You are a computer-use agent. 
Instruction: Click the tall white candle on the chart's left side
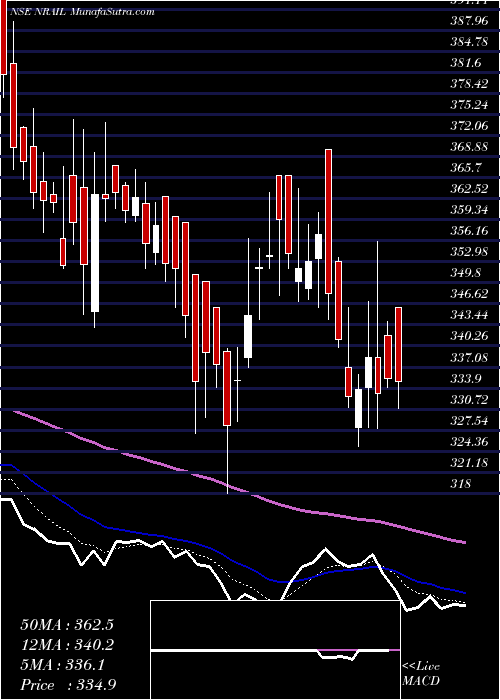[x=95, y=253]
